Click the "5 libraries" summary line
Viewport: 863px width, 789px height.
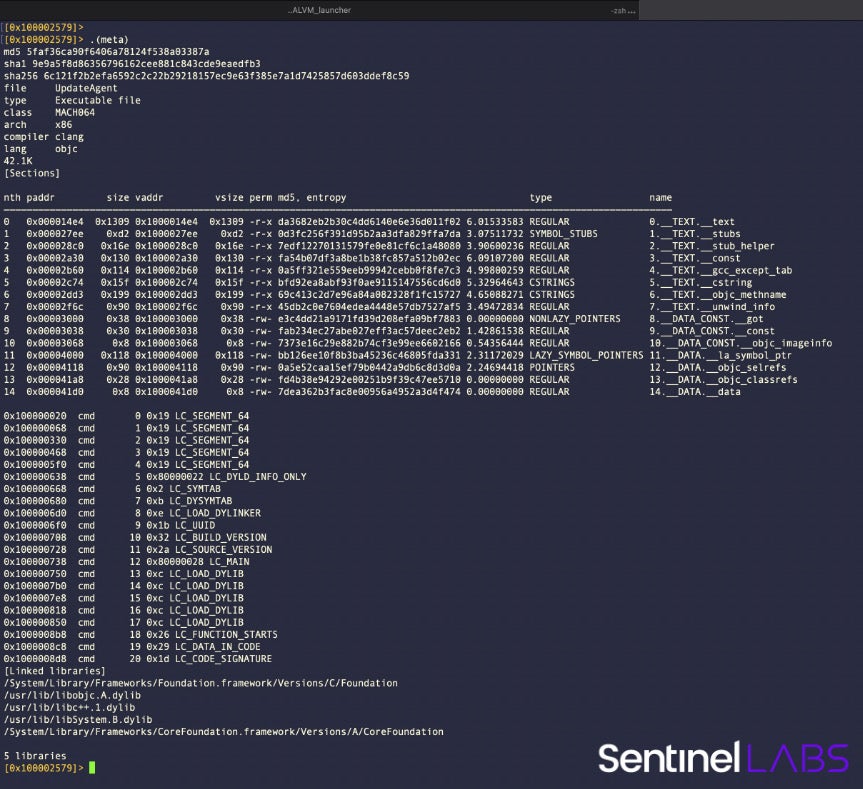coord(35,755)
